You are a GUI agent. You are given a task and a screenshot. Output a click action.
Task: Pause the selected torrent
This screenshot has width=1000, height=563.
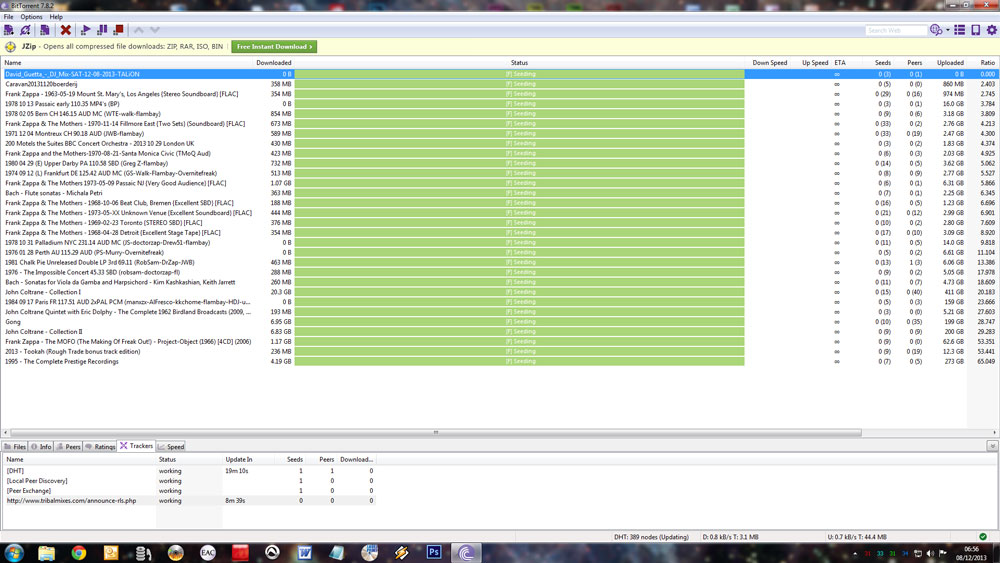click(102, 30)
